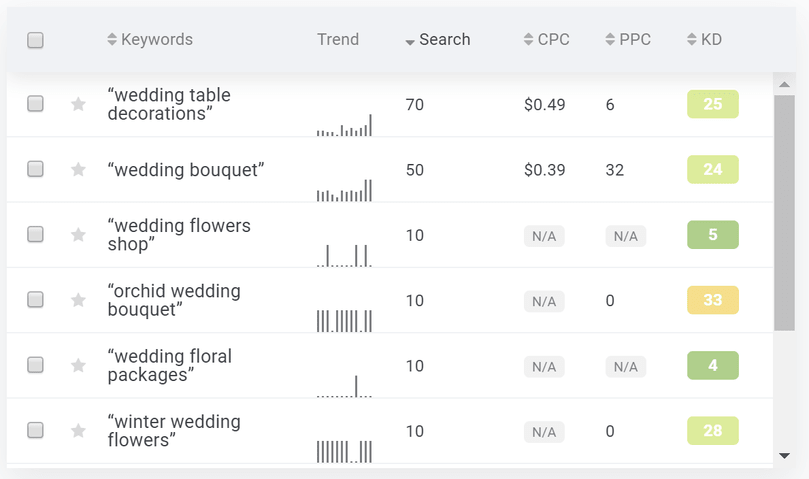Open trend chart for "wedding bouquet"

coord(344,190)
